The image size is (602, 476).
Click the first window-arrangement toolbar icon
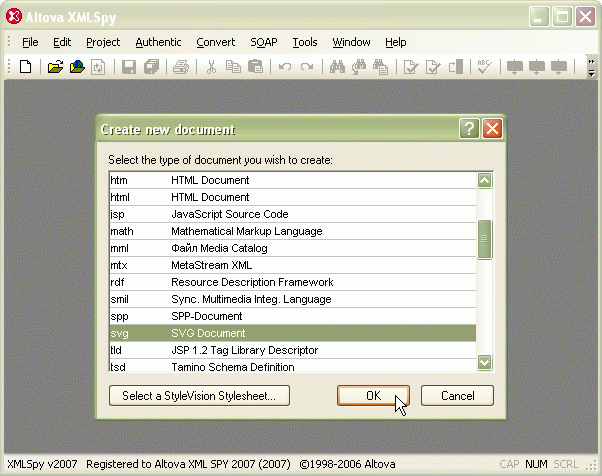point(514,67)
